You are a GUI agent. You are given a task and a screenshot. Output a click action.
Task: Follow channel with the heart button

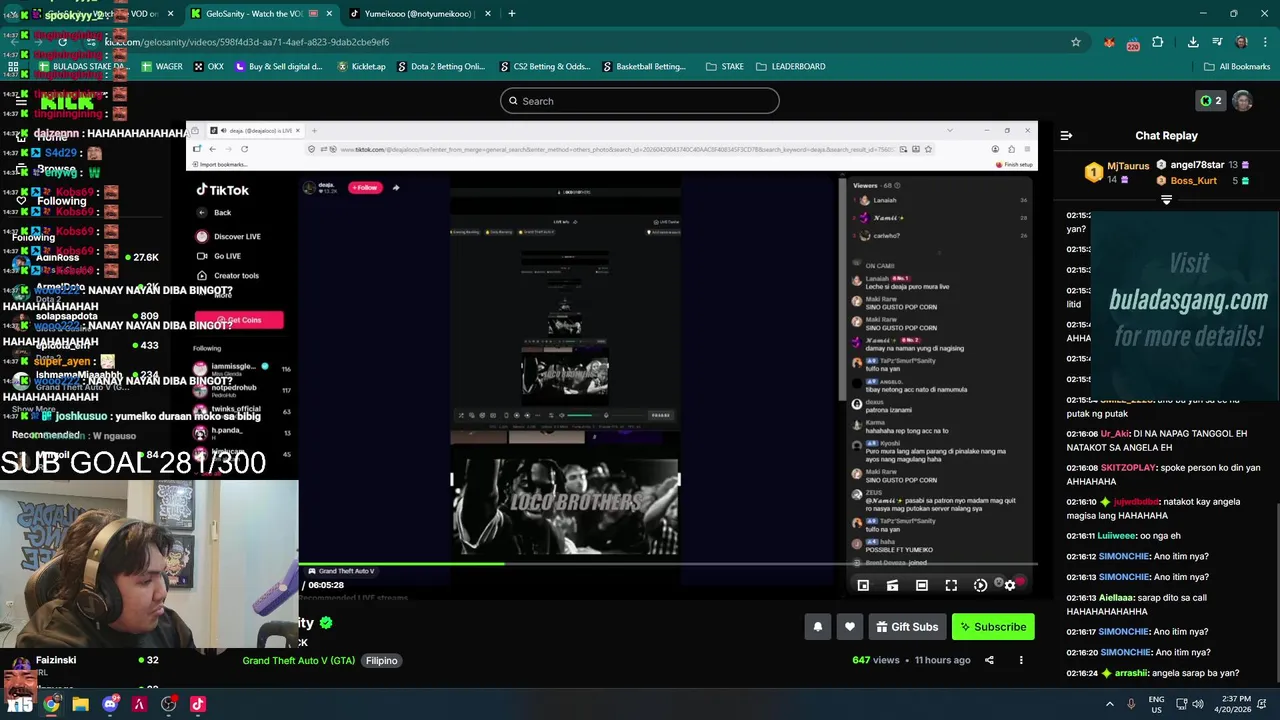pyautogui.click(x=850, y=627)
